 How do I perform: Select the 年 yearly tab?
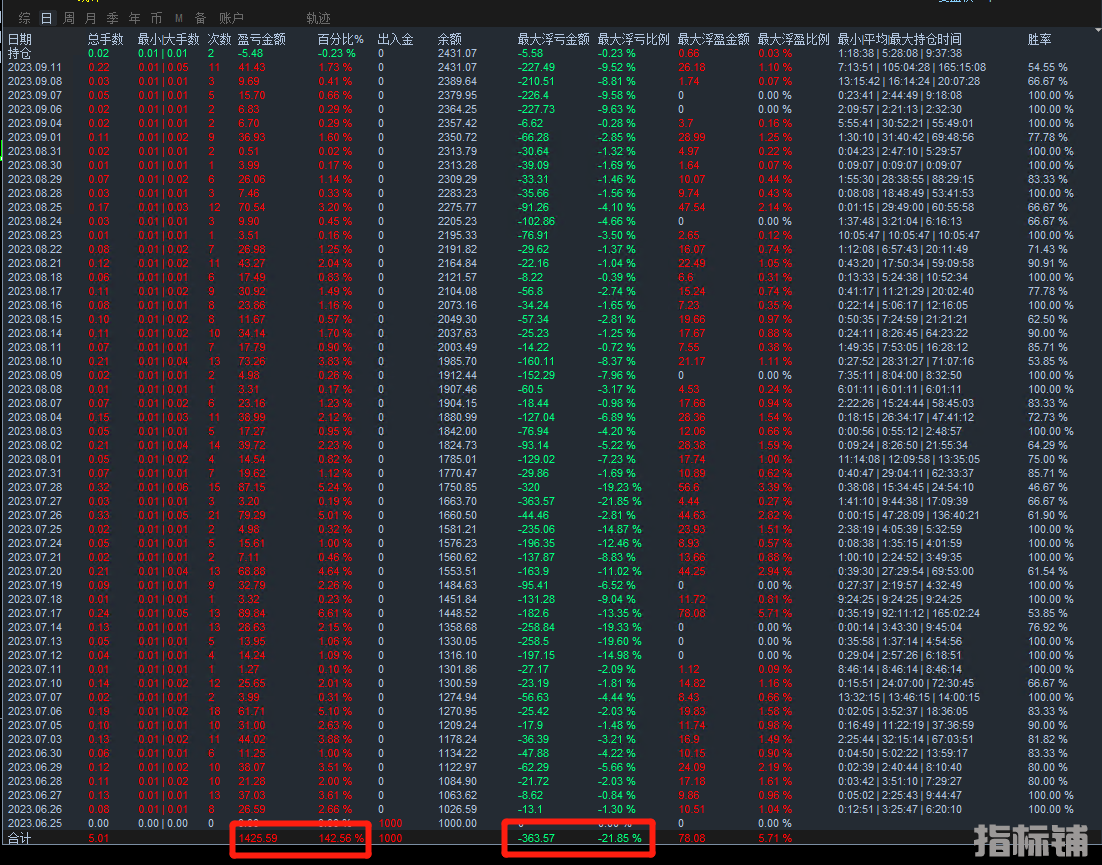pos(134,18)
